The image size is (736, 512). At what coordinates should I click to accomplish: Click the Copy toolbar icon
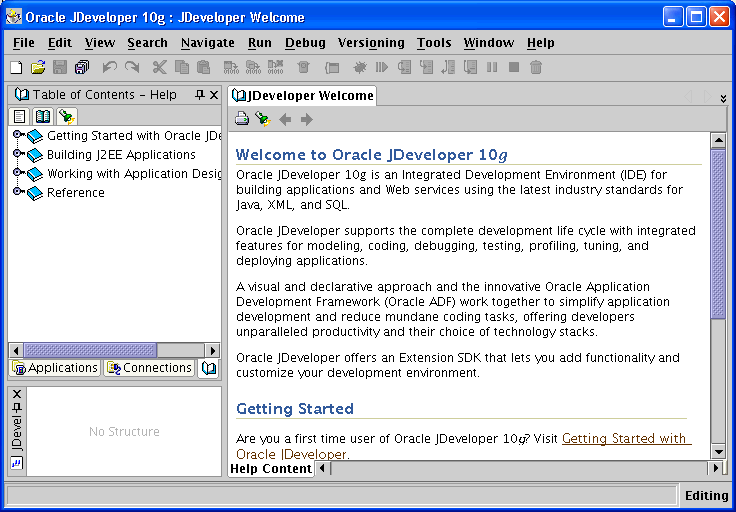click(182, 68)
